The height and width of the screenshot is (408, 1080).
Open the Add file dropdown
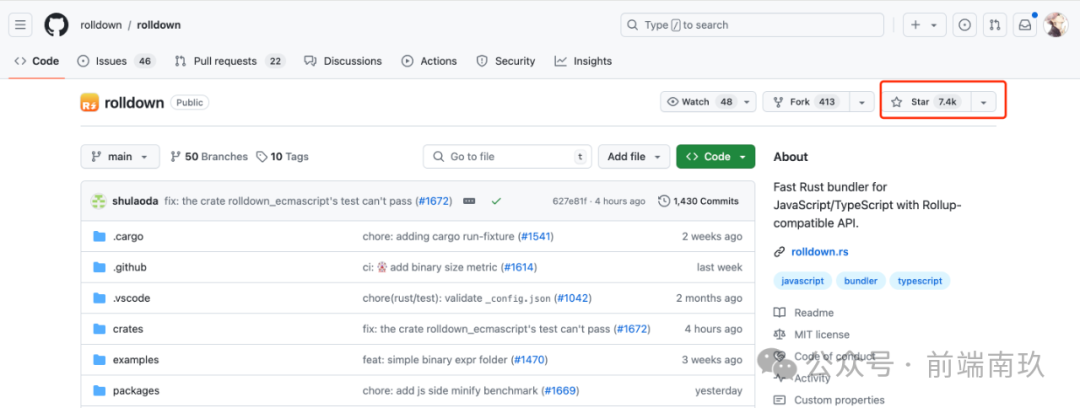[634, 156]
